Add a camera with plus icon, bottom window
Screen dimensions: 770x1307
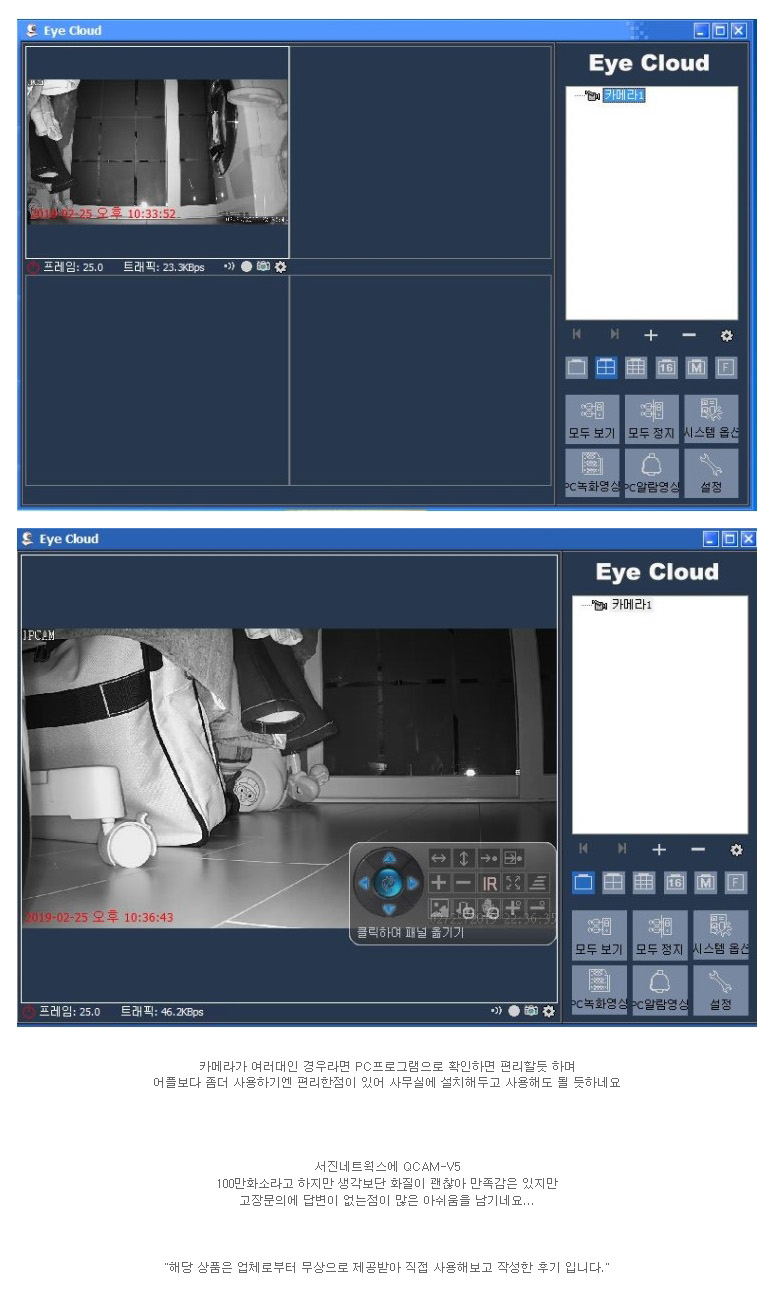(x=658, y=849)
